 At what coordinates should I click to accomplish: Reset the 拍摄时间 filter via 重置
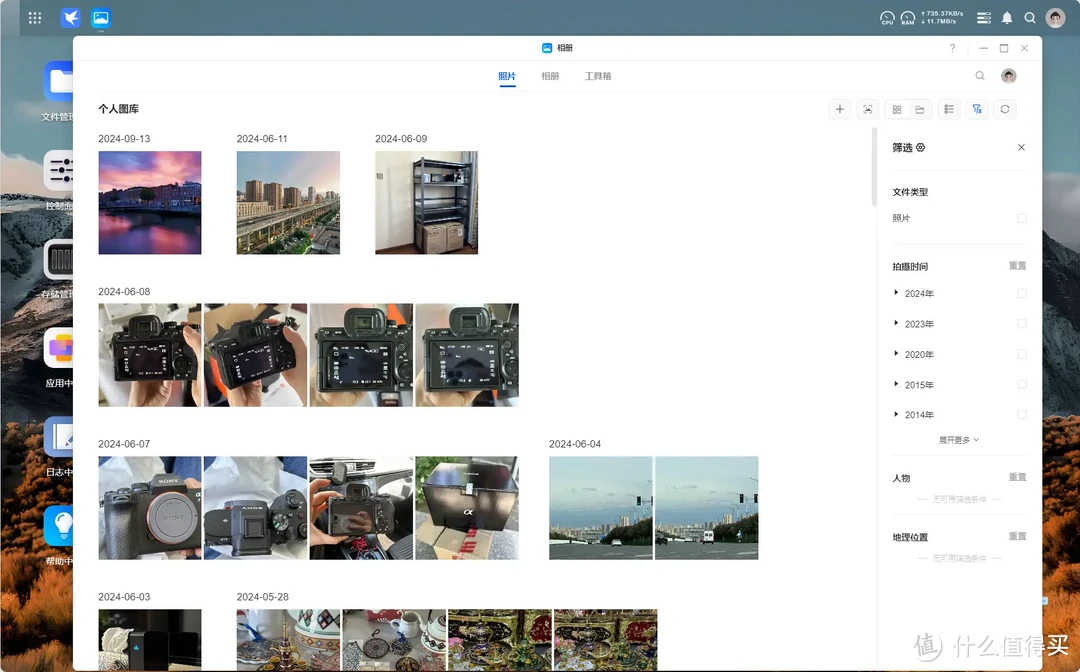pyautogui.click(x=1017, y=266)
